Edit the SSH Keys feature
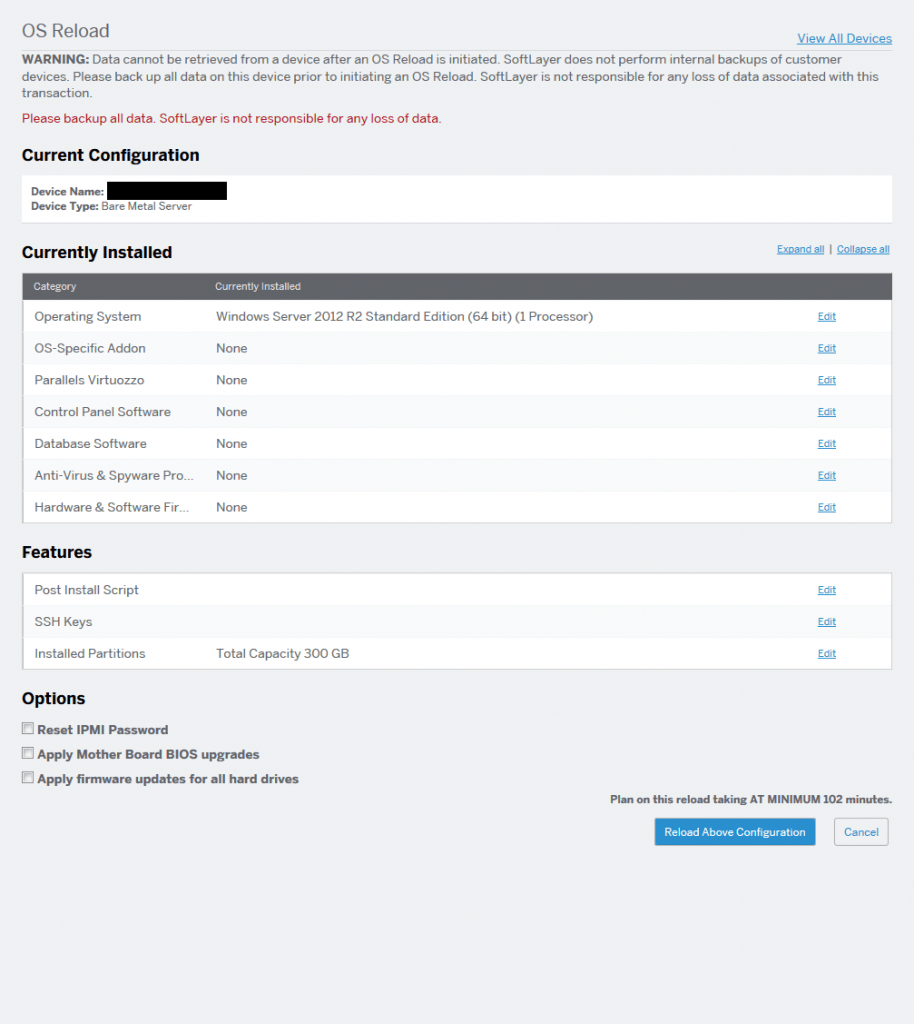 point(827,622)
